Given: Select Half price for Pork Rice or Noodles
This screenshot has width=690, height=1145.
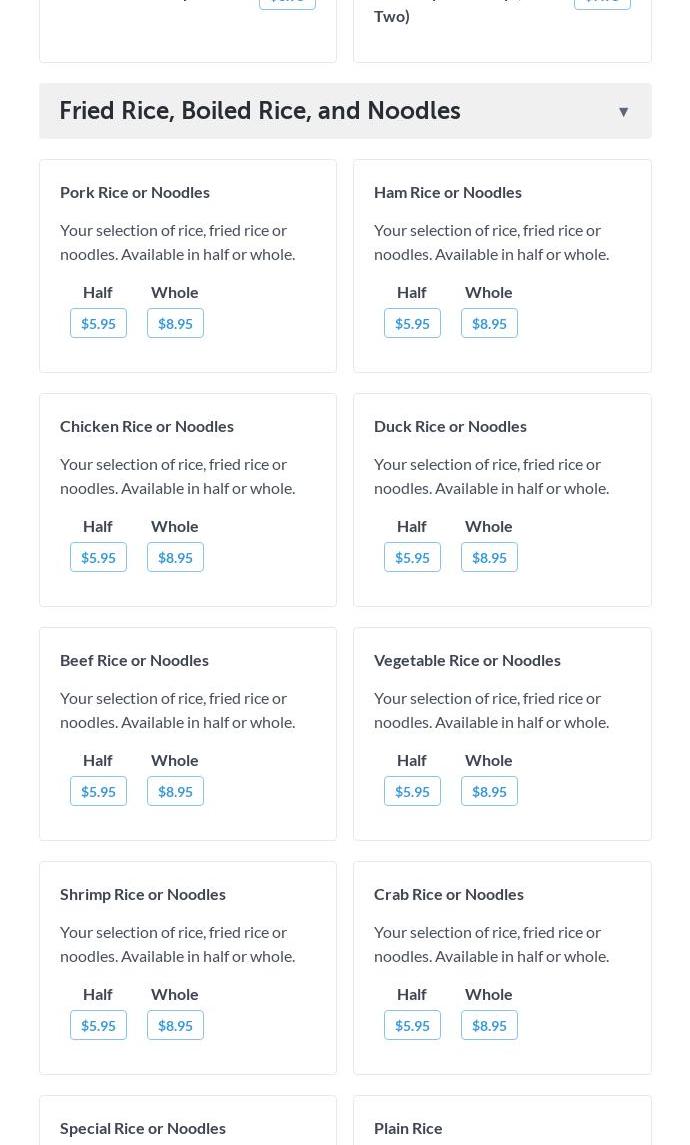Looking at the screenshot, I should 98,323.
